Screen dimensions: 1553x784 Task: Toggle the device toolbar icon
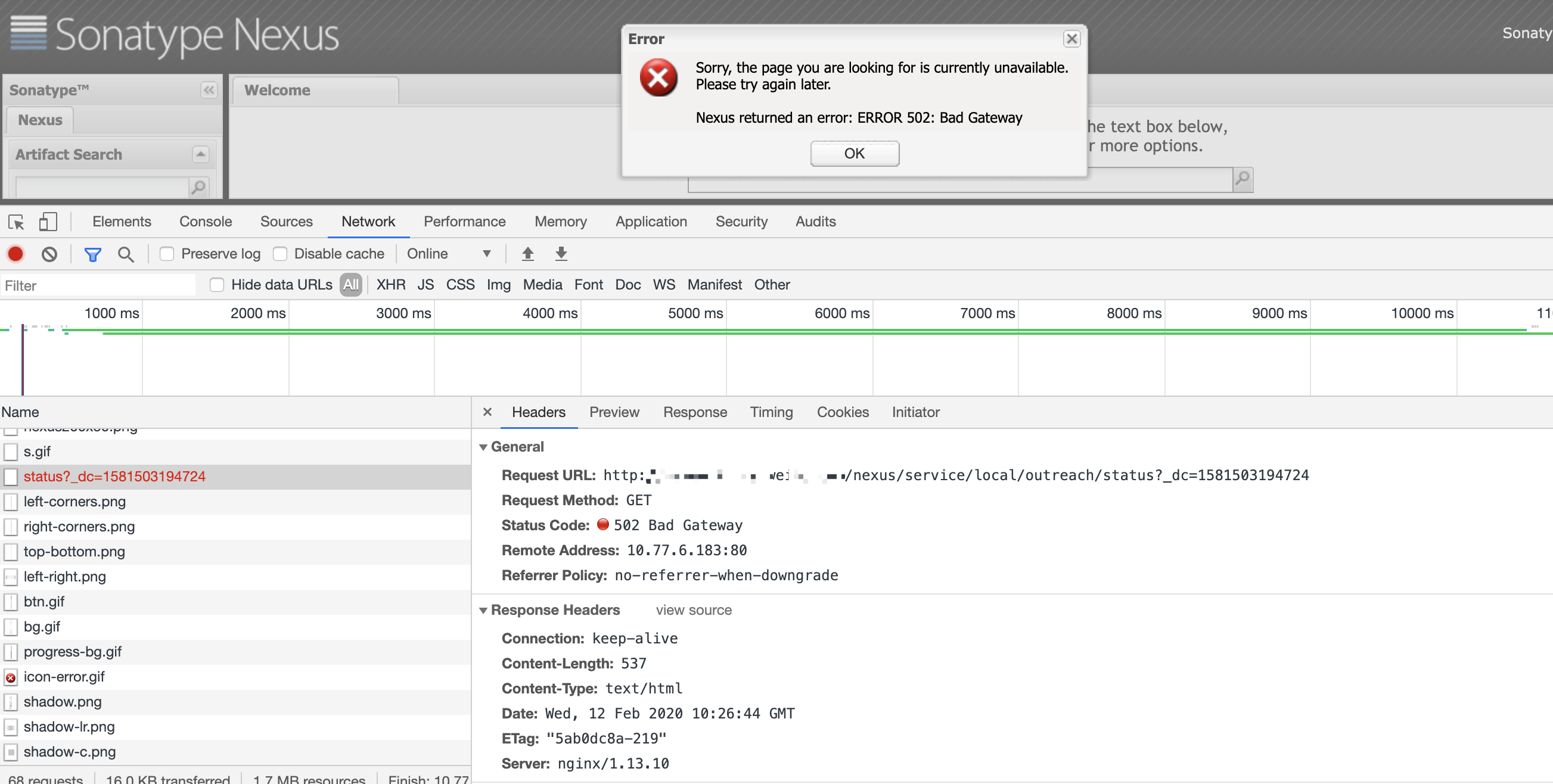tap(48, 222)
